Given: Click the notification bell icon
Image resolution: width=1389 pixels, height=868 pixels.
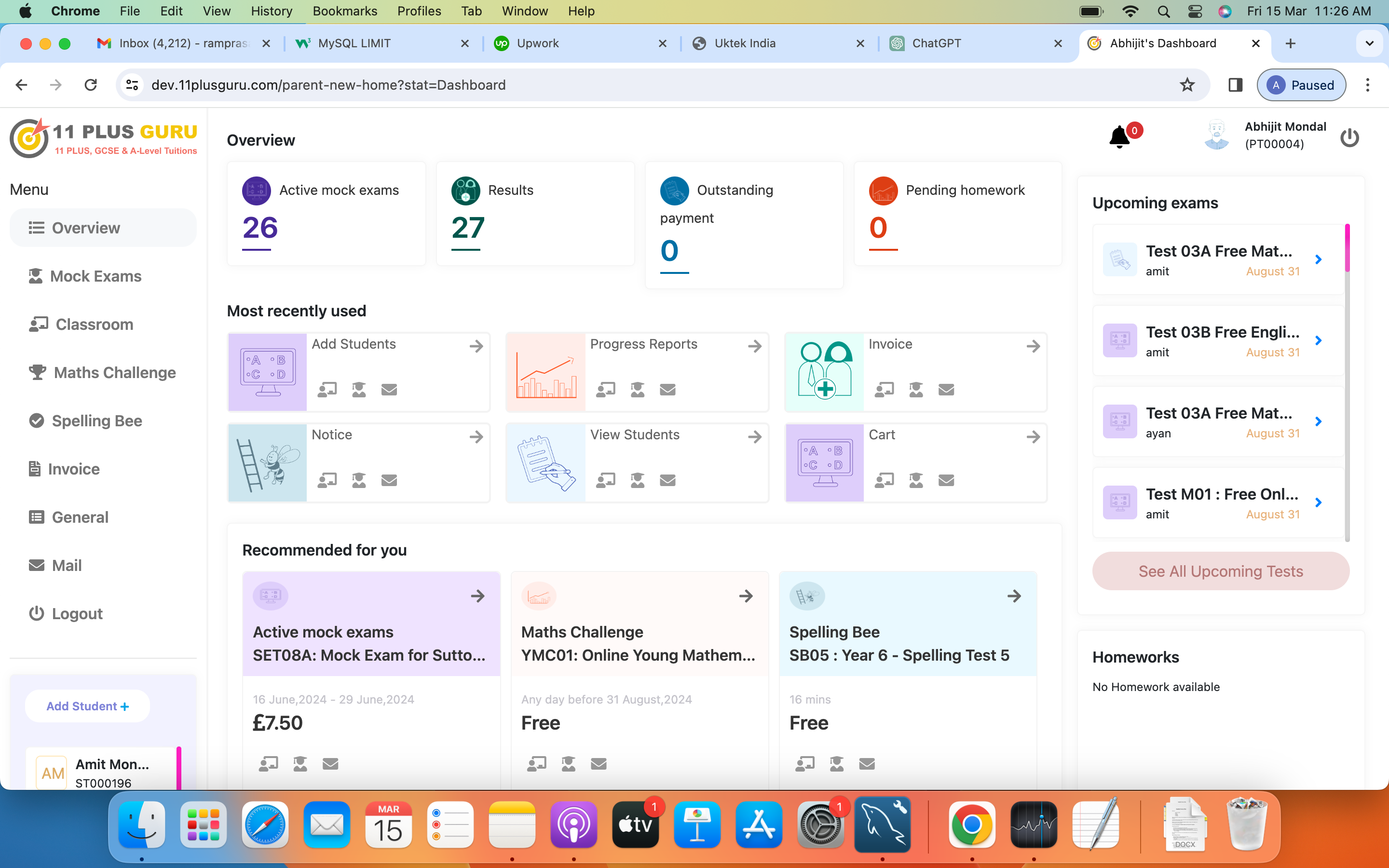Looking at the screenshot, I should 1119,137.
